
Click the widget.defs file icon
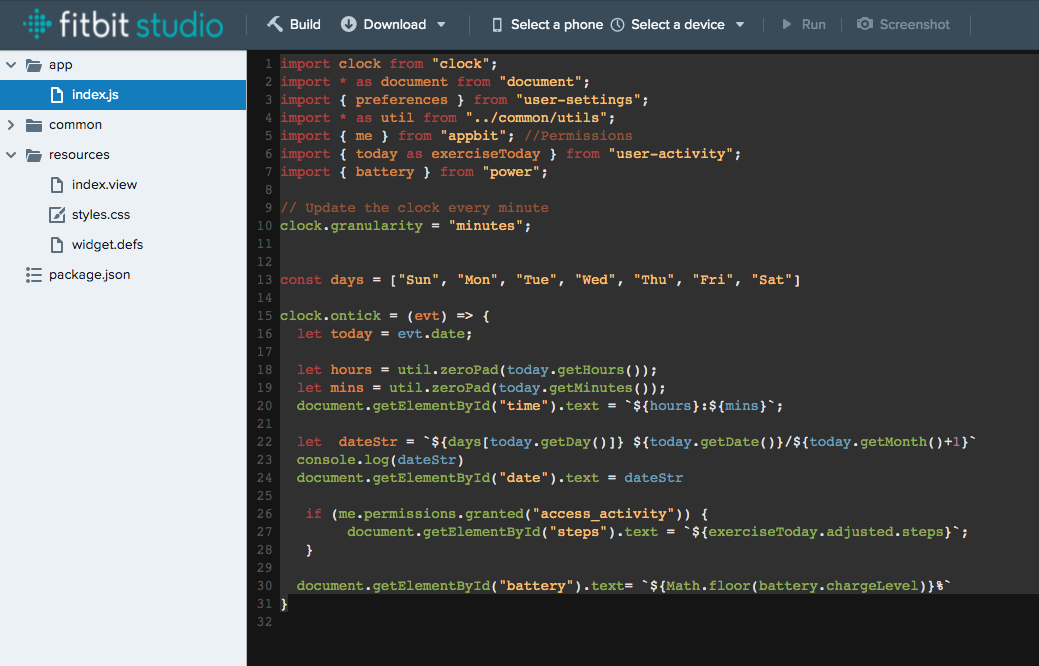57,245
